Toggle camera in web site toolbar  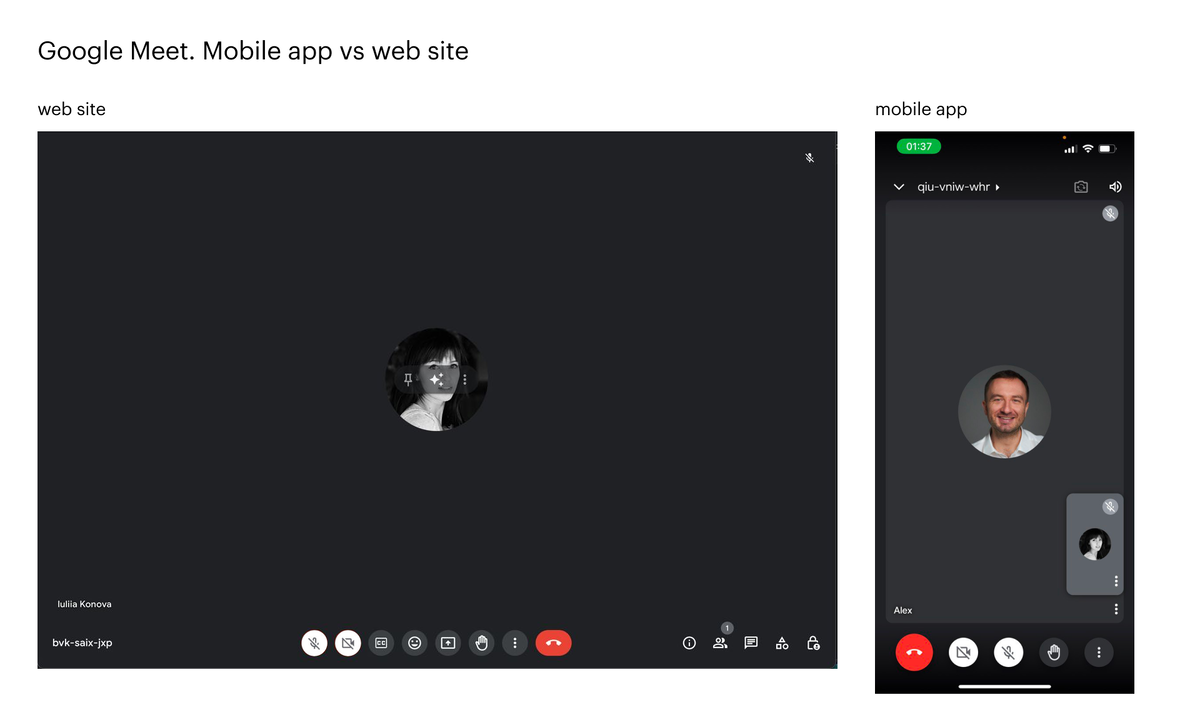coord(348,643)
